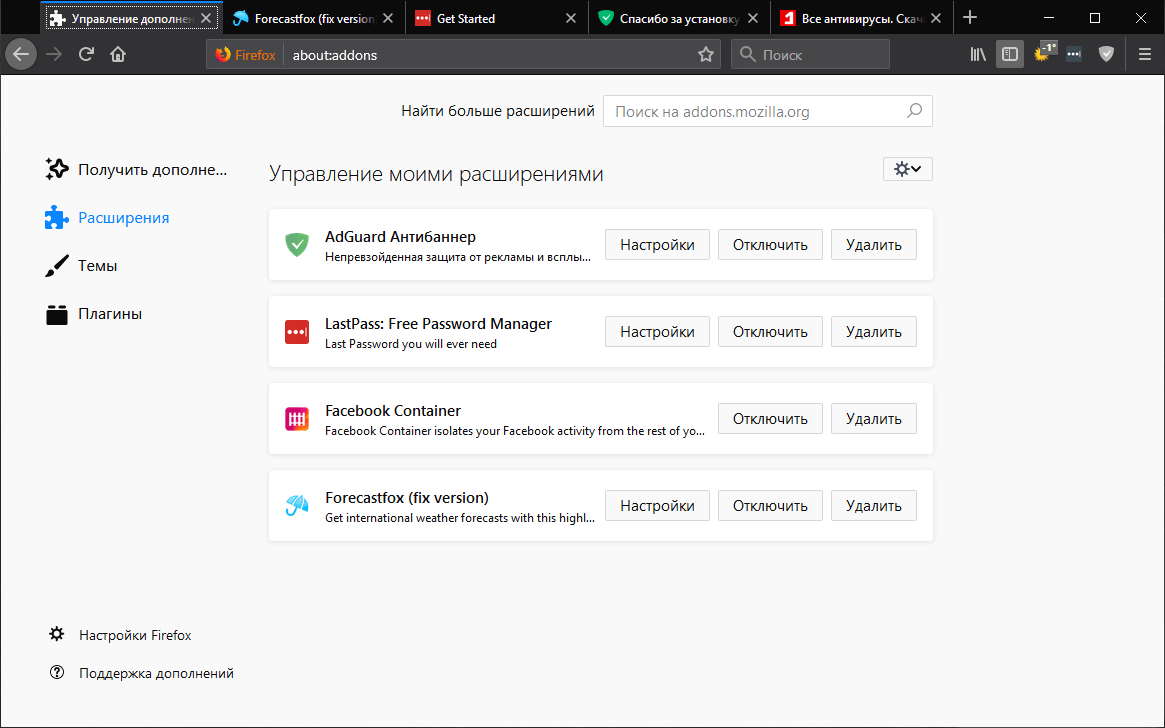The image size is (1165, 728).
Task: Open the Firefox Library icon
Action: coord(977,54)
